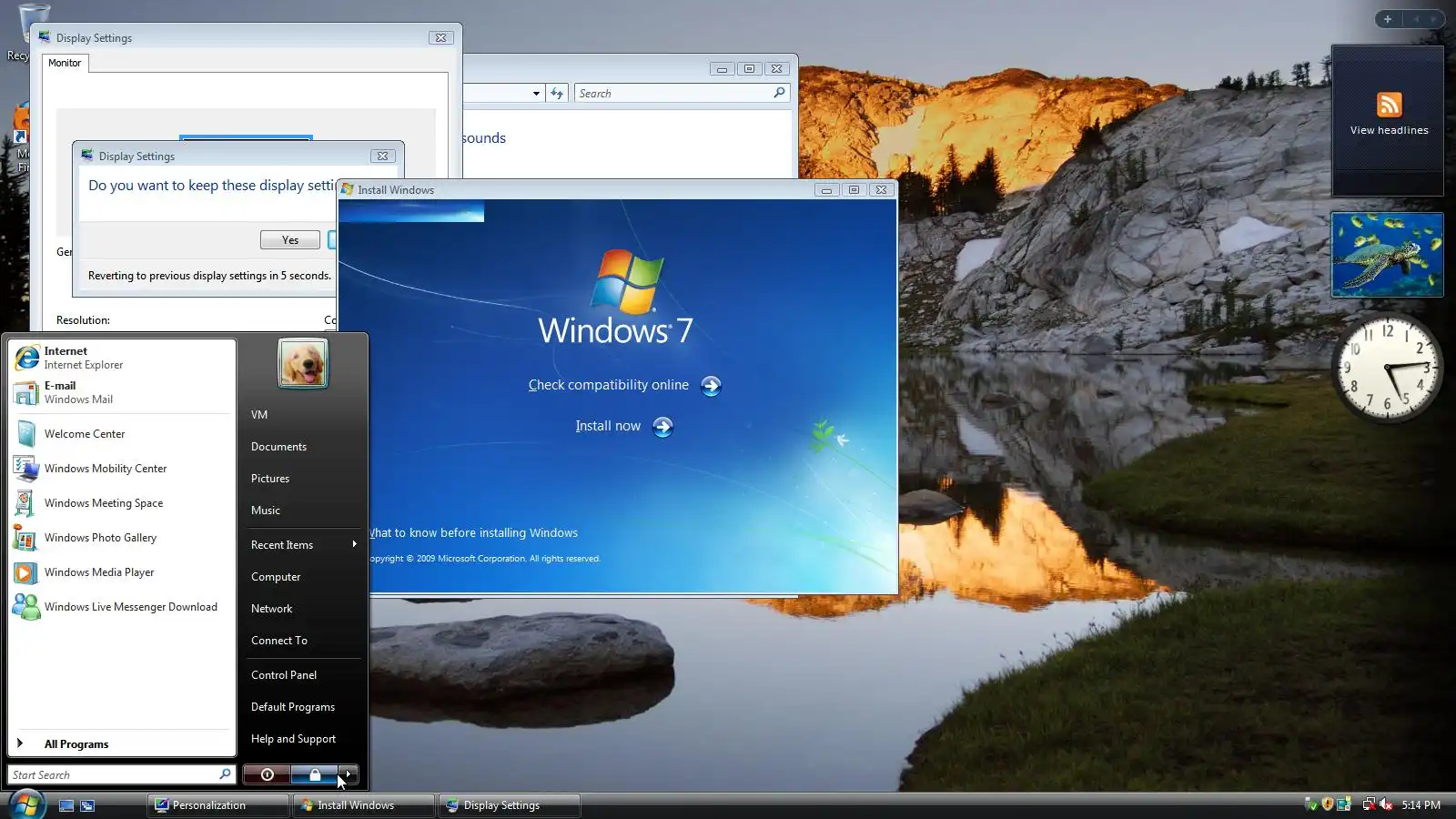The image size is (1456, 819).
Task: Open Control Panel from Start menu
Action: (x=284, y=675)
